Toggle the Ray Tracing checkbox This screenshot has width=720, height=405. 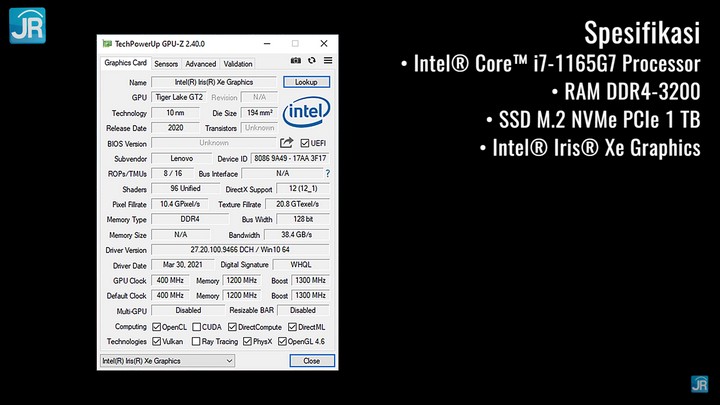[x=196, y=341]
